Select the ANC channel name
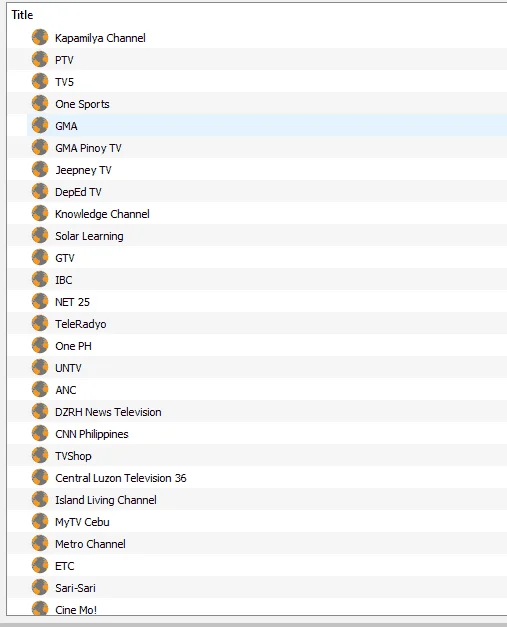This screenshot has width=507, height=627. coord(66,390)
